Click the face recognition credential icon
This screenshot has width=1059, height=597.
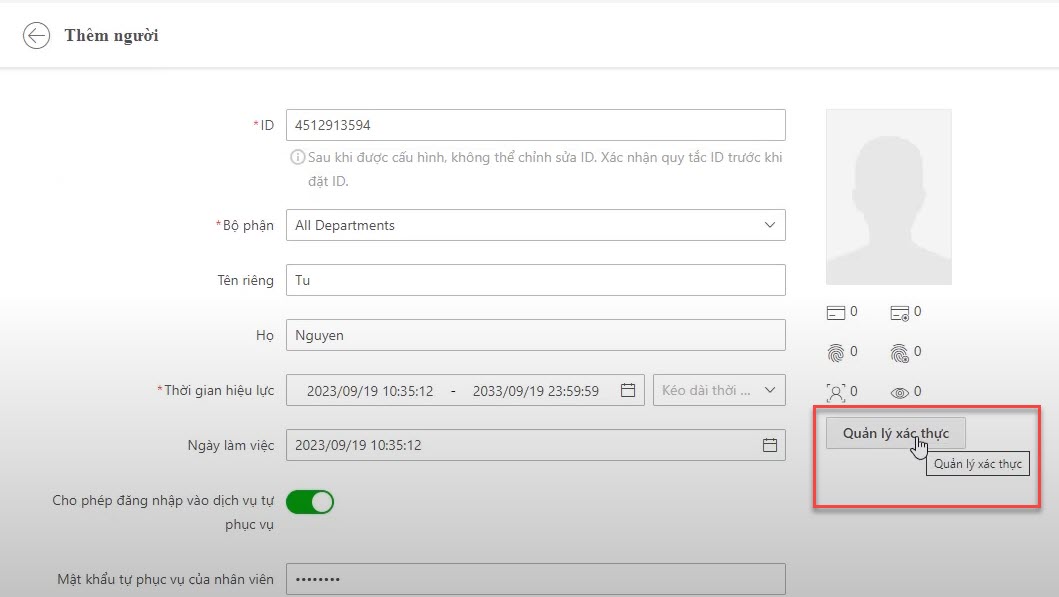(836, 391)
